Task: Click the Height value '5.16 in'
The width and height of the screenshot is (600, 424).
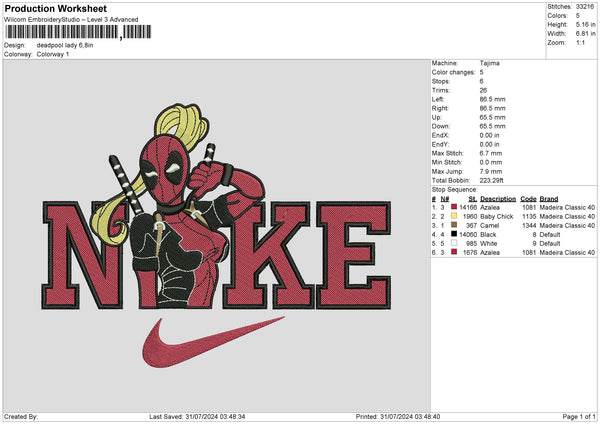Action: coord(585,24)
